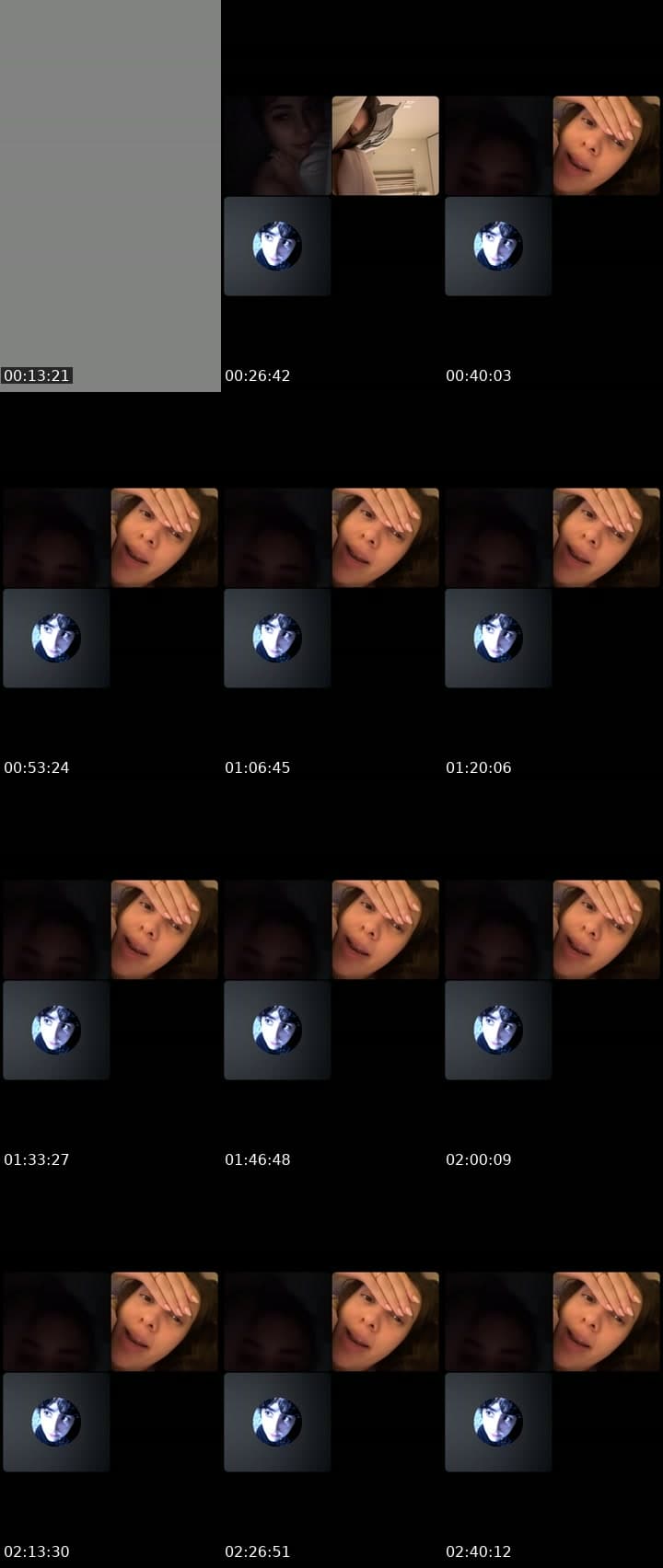
Task: Open the hand-on-forehead video tile at 01:33:27
Action: [x=165, y=929]
